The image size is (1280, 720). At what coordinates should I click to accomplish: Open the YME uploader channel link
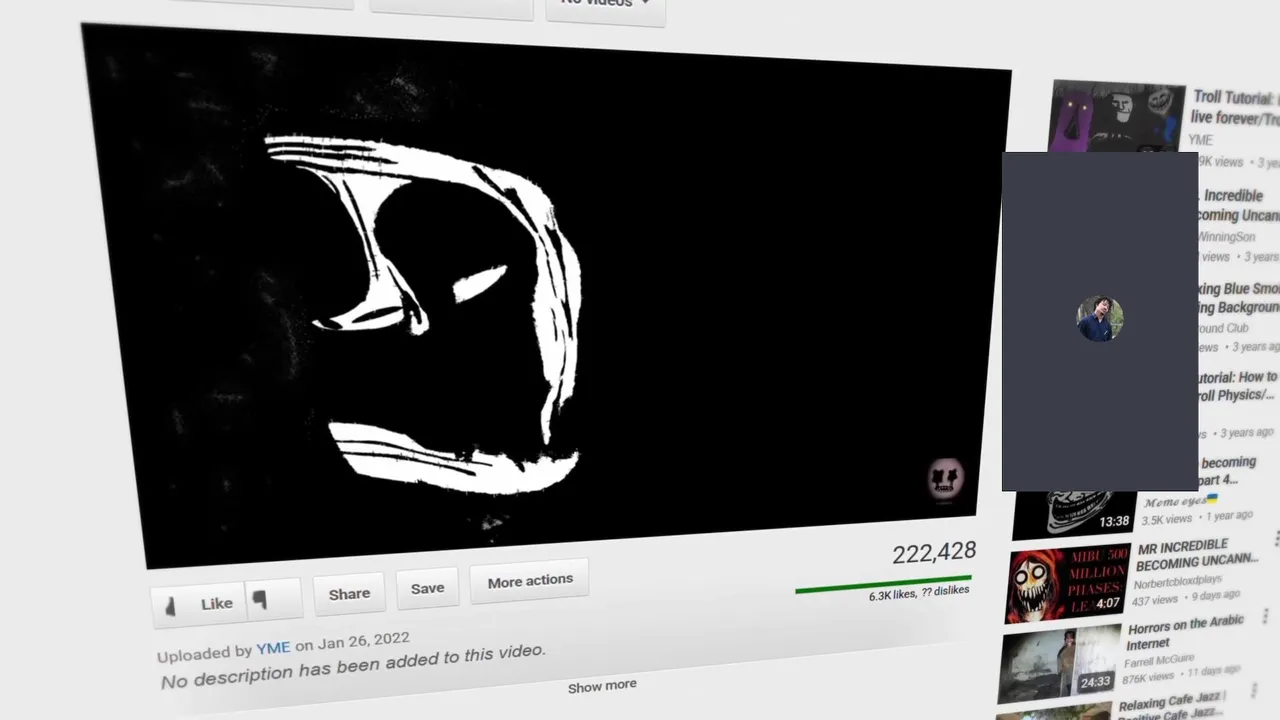coord(273,648)
